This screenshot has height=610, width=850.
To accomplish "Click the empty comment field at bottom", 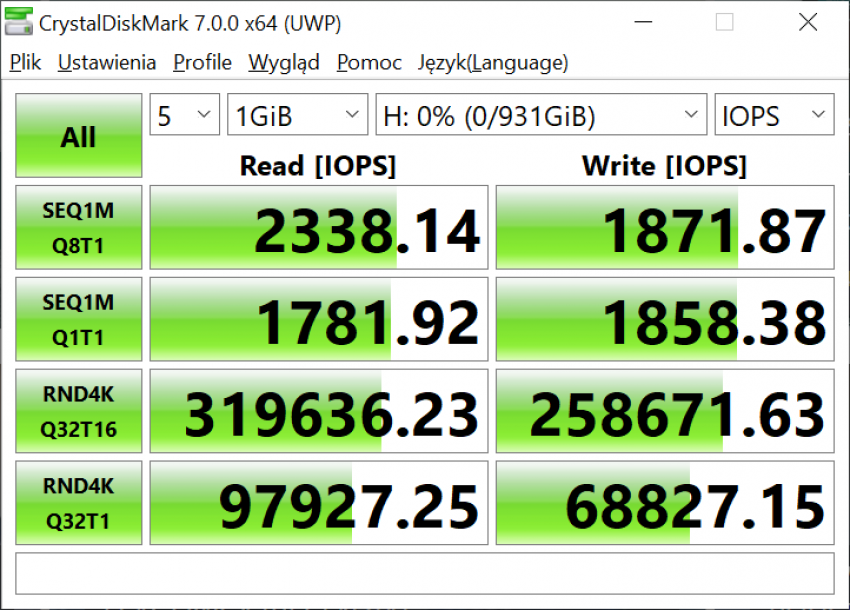I will click(424, 574).
